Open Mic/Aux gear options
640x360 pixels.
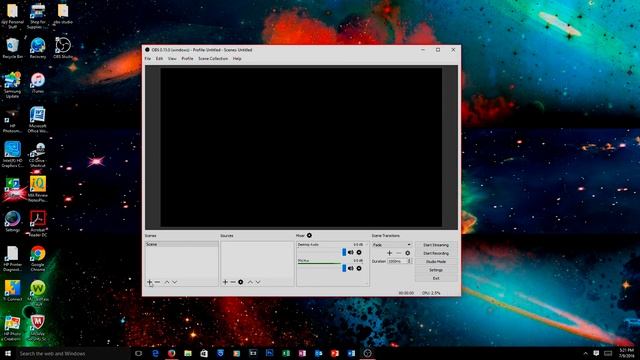click(x=359, y=268)
